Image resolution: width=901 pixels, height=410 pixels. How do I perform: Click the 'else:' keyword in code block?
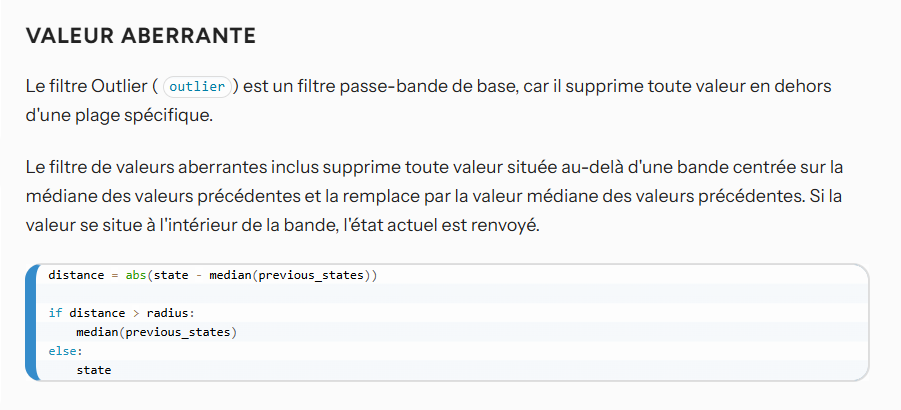(66, 351)
